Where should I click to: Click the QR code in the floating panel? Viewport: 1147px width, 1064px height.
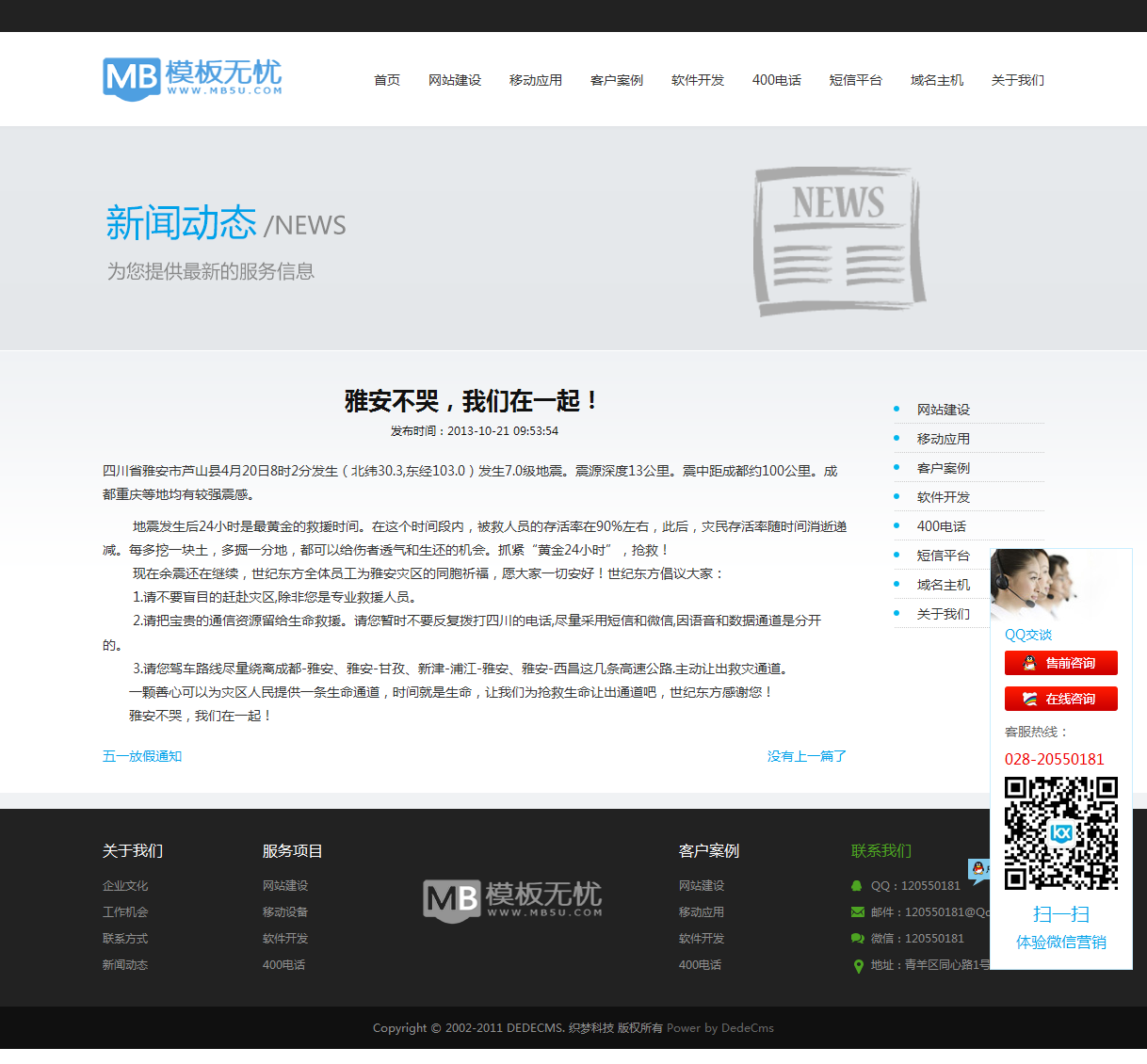1060,833
